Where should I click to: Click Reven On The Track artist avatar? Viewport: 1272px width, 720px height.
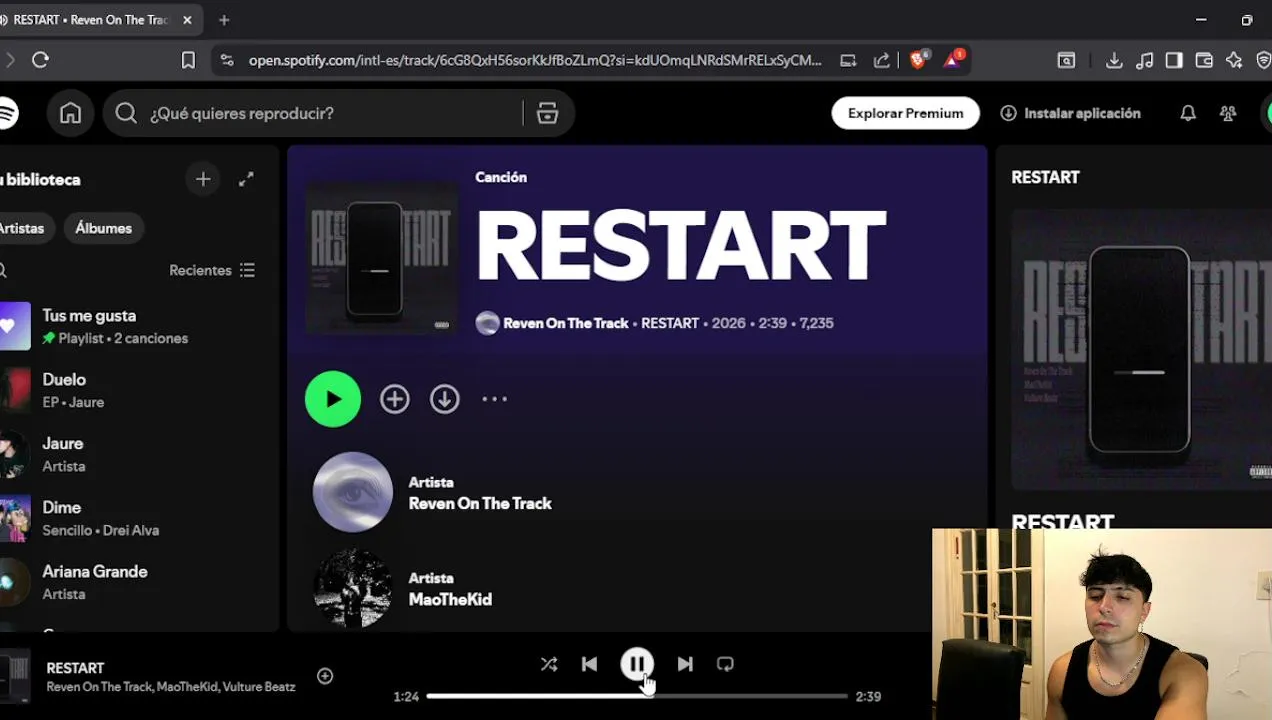click(x=353, y=492)
